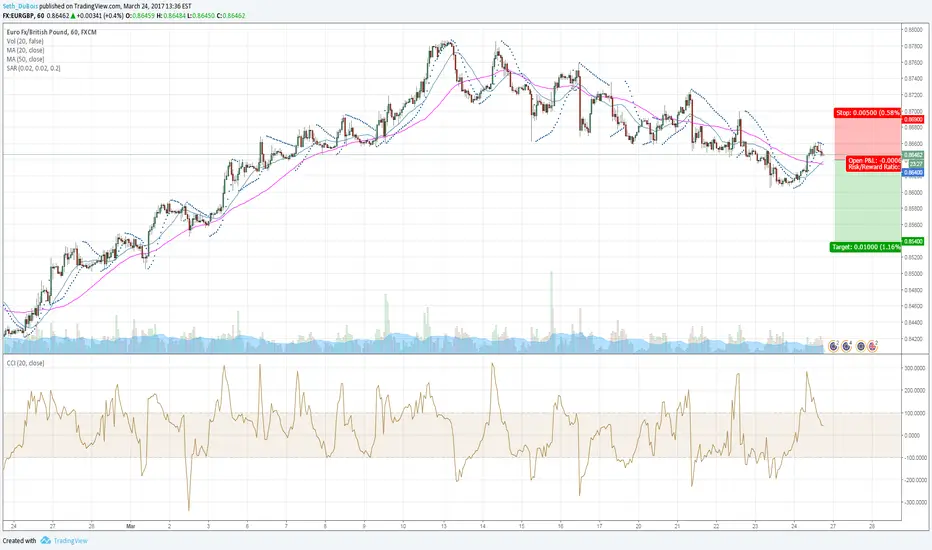The image size is (932, 550).
Task: Click the 13 date label on time axis
Action: point(443,526)
